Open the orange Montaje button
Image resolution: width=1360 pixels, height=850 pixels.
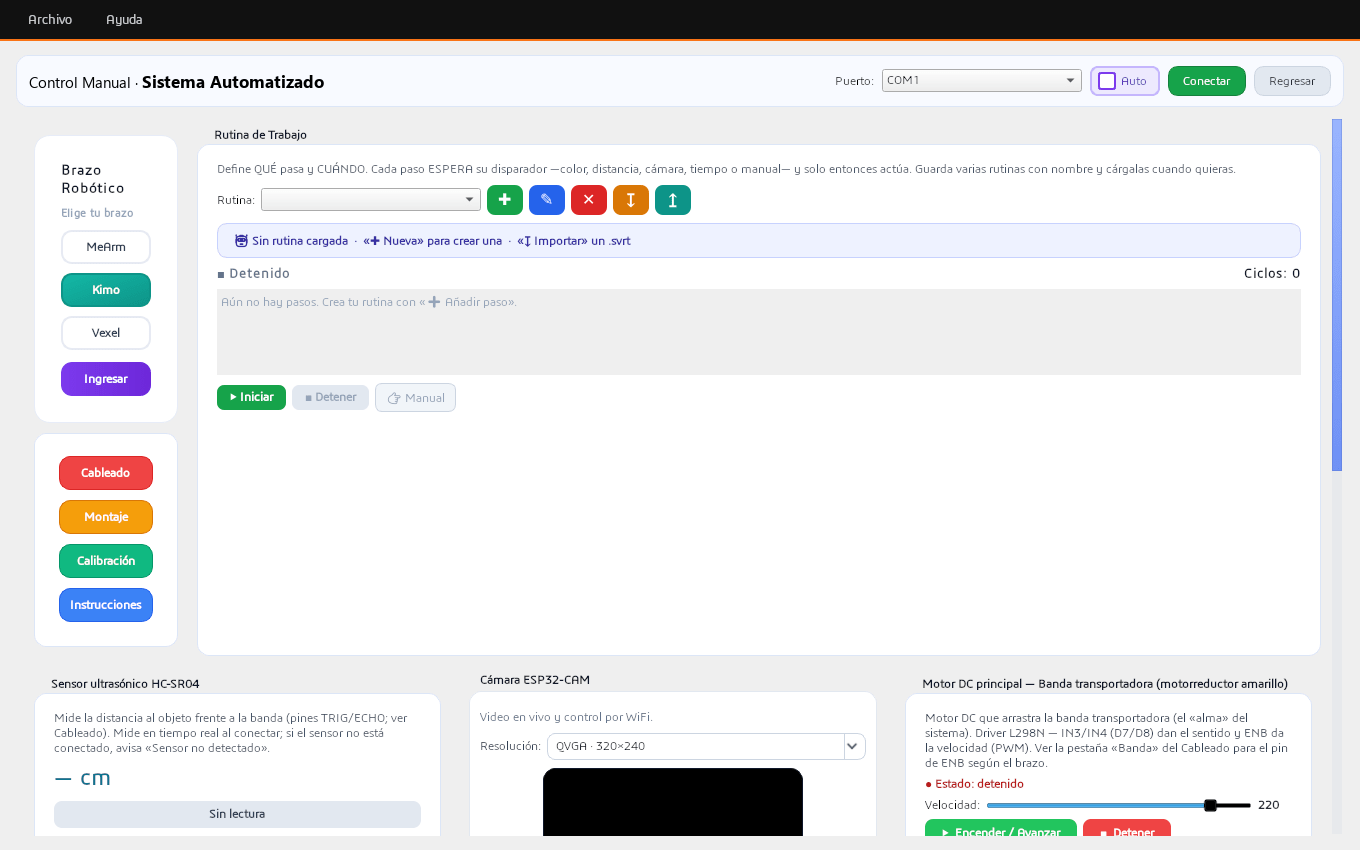coord(106,517)
